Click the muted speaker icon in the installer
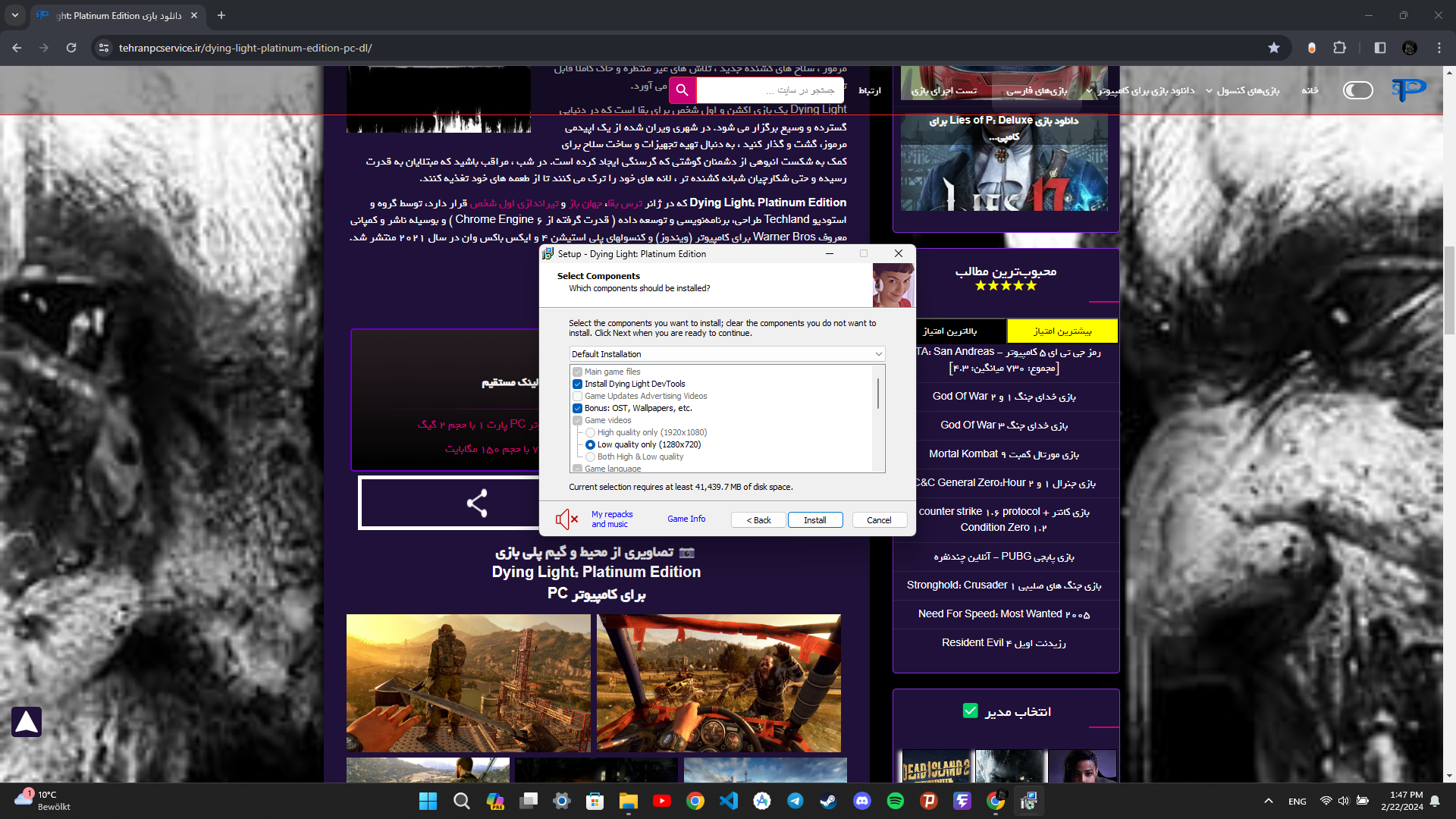Viewport: 1456px width, 819px height. (x=566, y=519)
